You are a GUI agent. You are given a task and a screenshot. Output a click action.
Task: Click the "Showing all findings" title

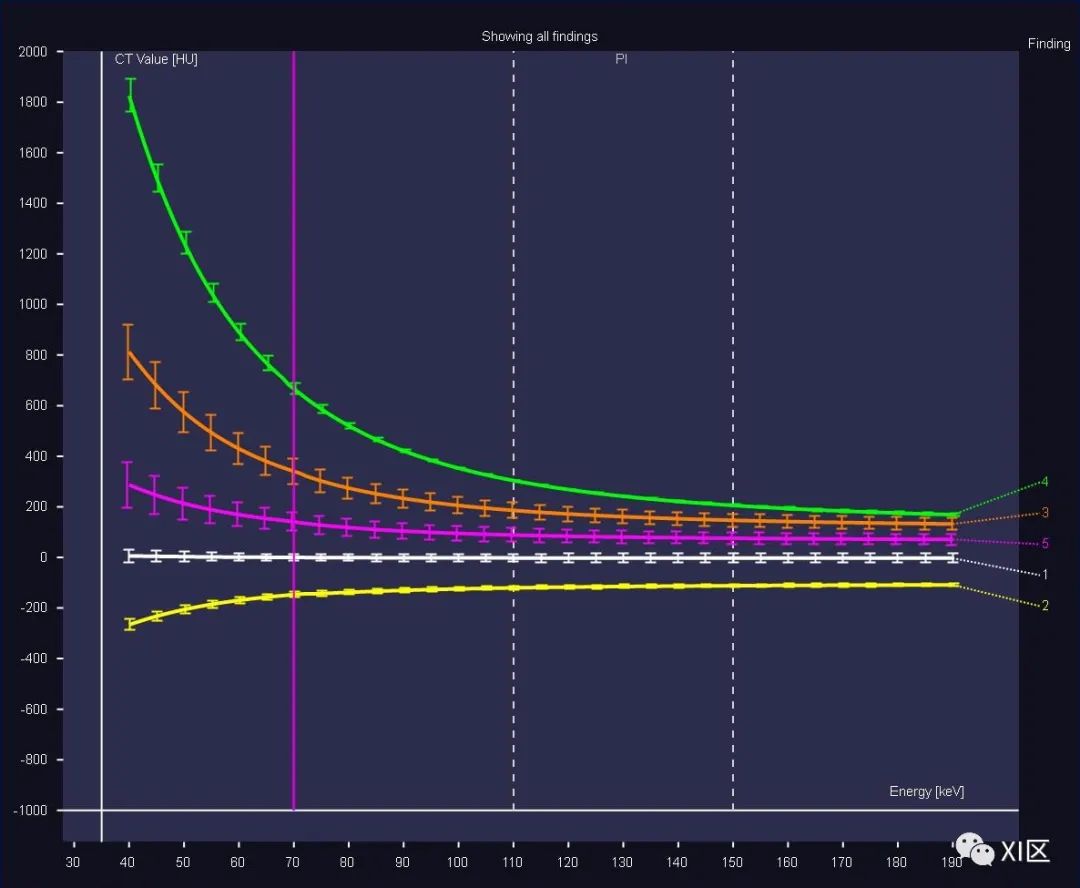click(539, 37)
